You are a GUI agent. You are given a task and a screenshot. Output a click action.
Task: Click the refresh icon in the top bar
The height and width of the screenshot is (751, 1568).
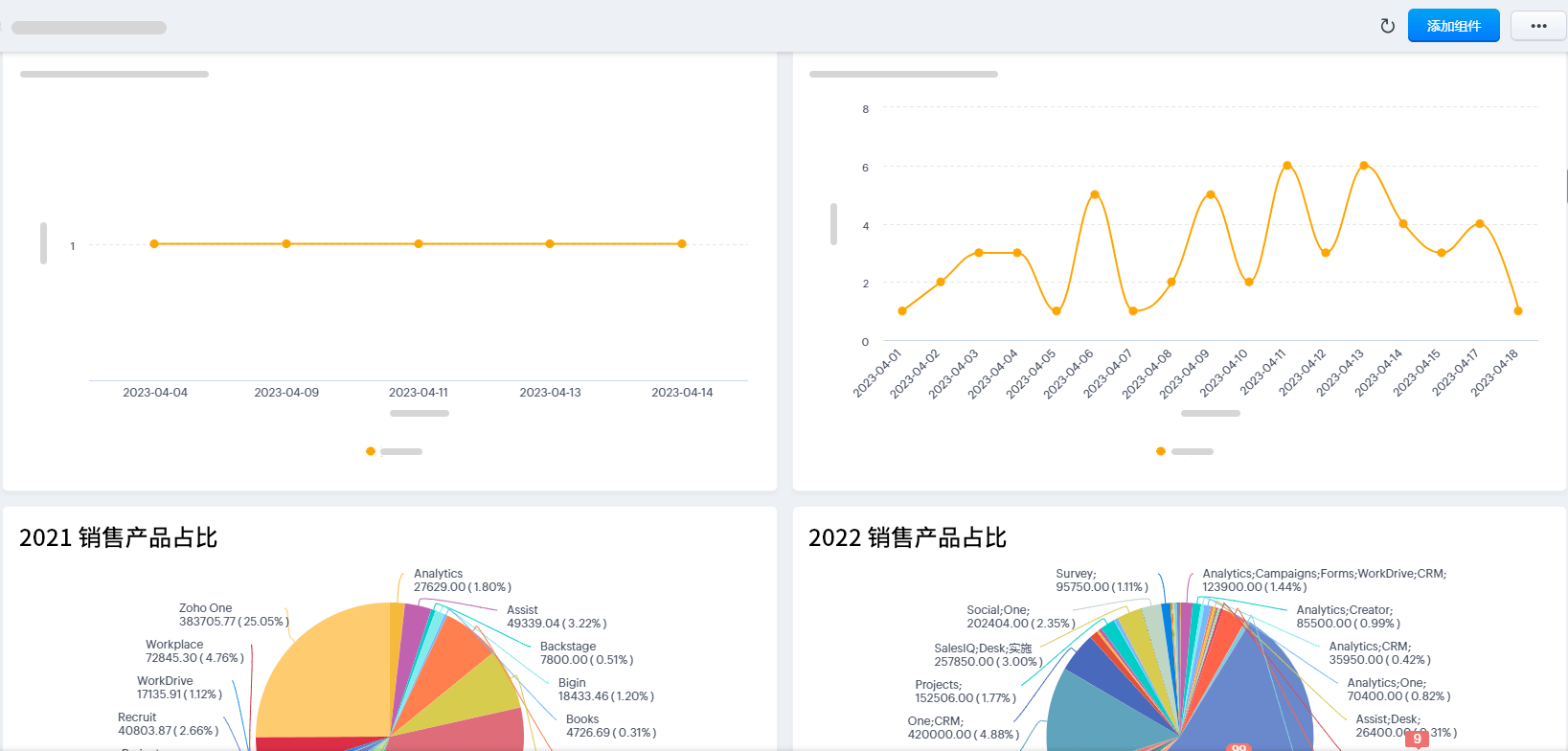click(1387, 26)
